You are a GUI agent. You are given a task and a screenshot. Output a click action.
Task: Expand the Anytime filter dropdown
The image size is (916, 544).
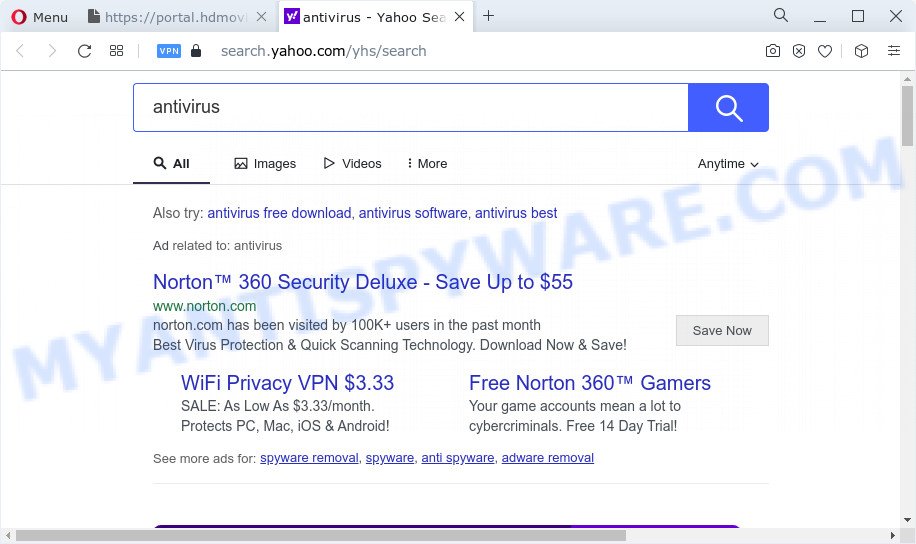[728, 164]
